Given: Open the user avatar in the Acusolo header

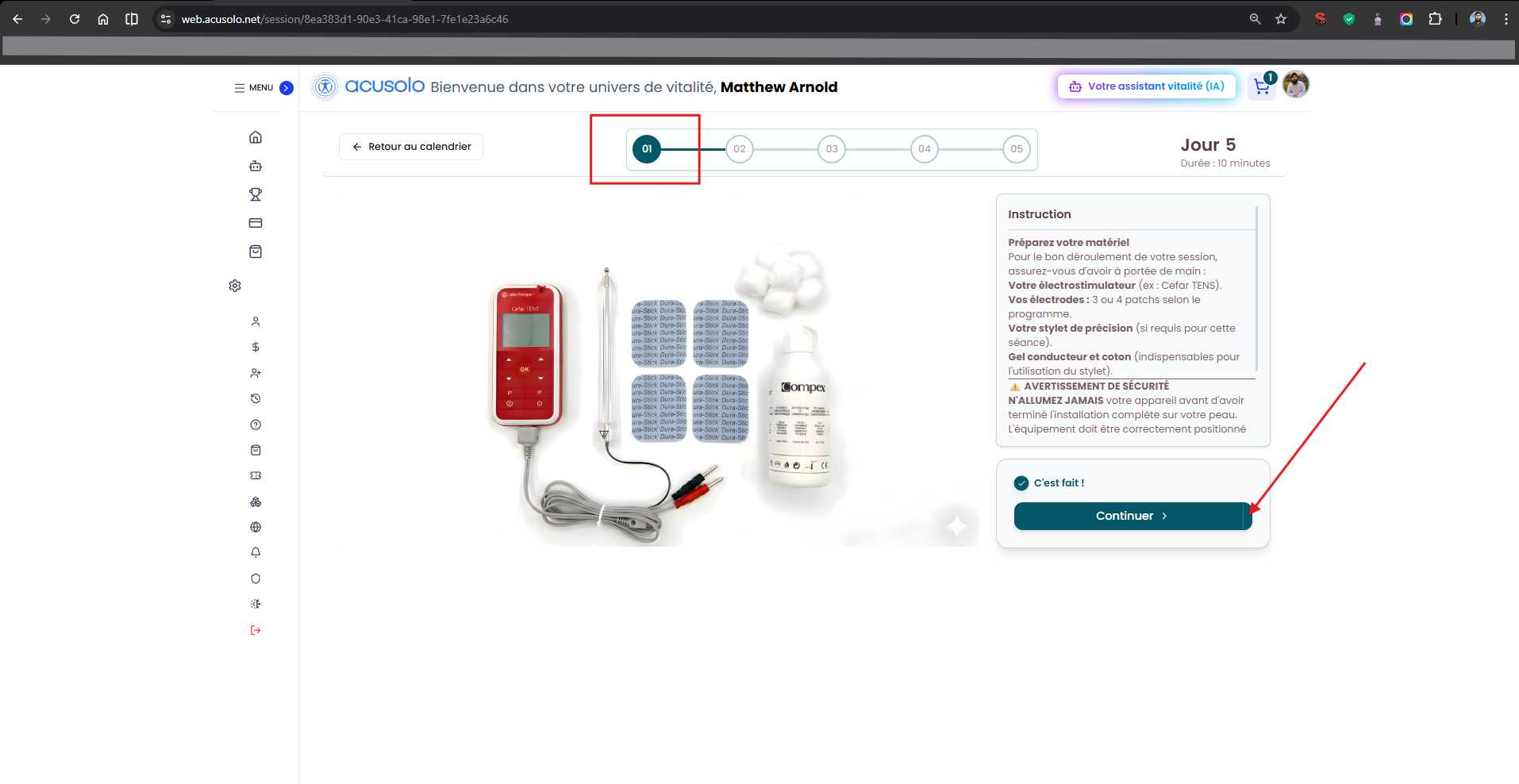Looking at the screenshot, I should (x=1296, y=84).
